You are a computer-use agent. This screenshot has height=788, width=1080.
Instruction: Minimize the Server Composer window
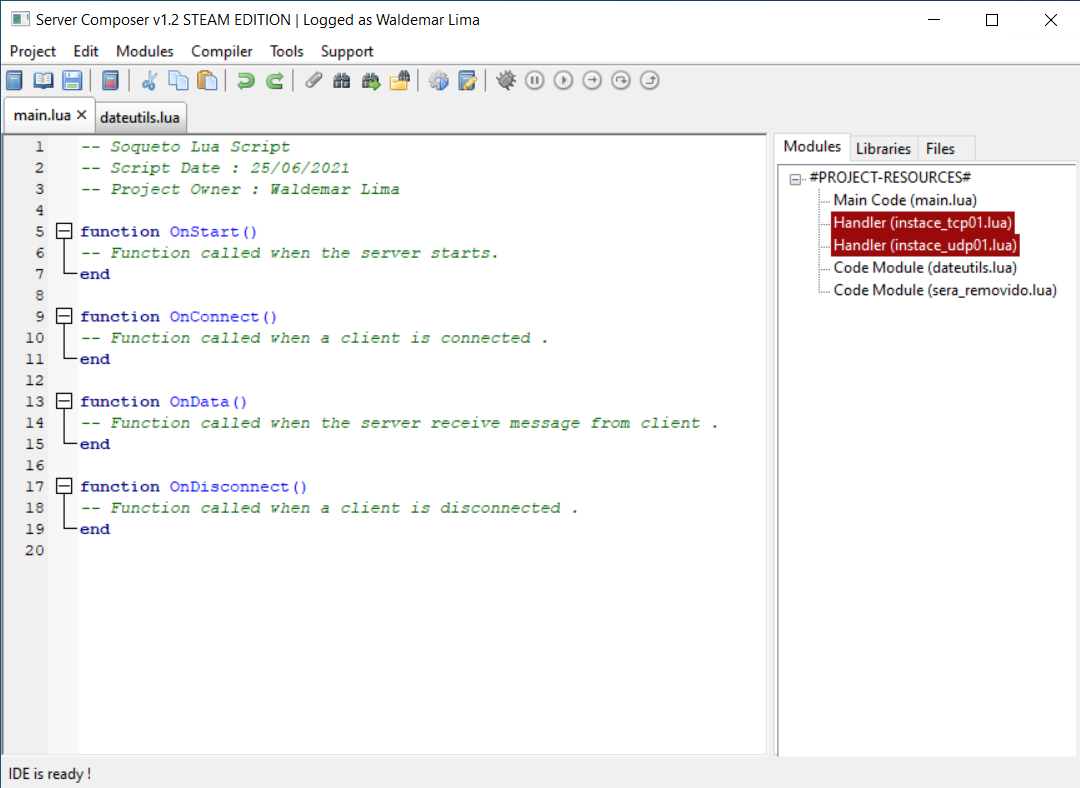pyautogui.click(x=934, y=20)
